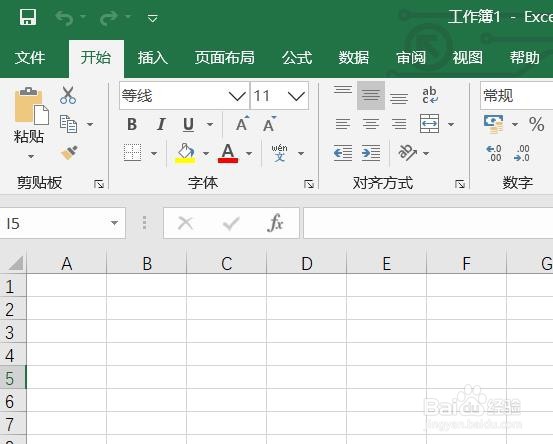Open the Borders dropdown arrow

click(154, 153)
